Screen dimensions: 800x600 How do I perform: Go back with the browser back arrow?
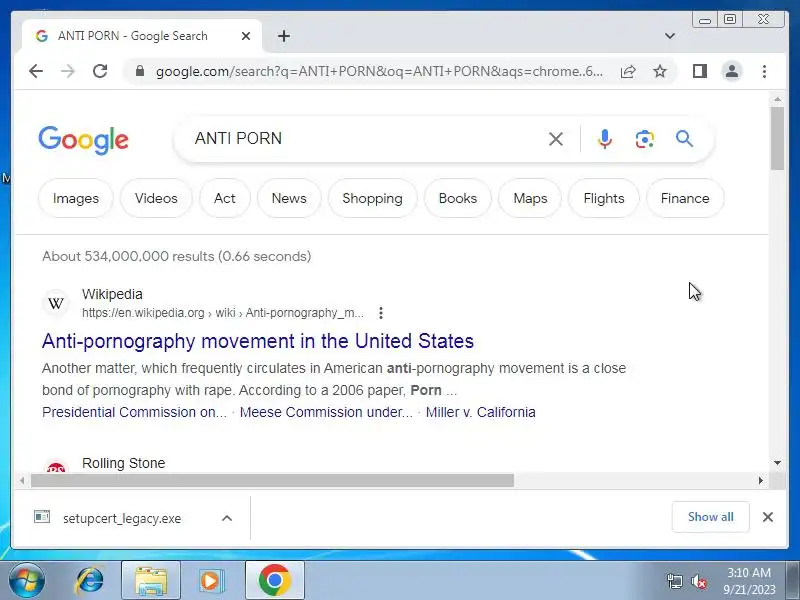click(36, 71)
